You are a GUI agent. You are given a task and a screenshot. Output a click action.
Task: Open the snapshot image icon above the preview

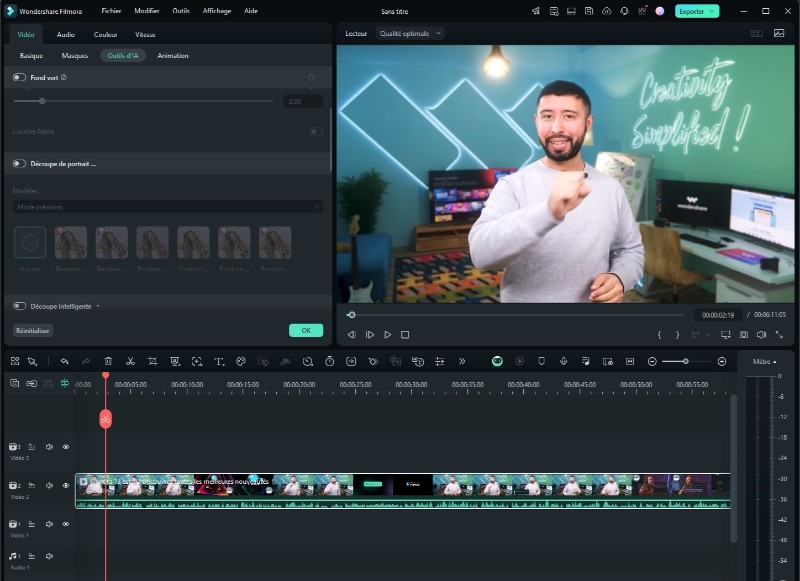[x=779, y=33]
